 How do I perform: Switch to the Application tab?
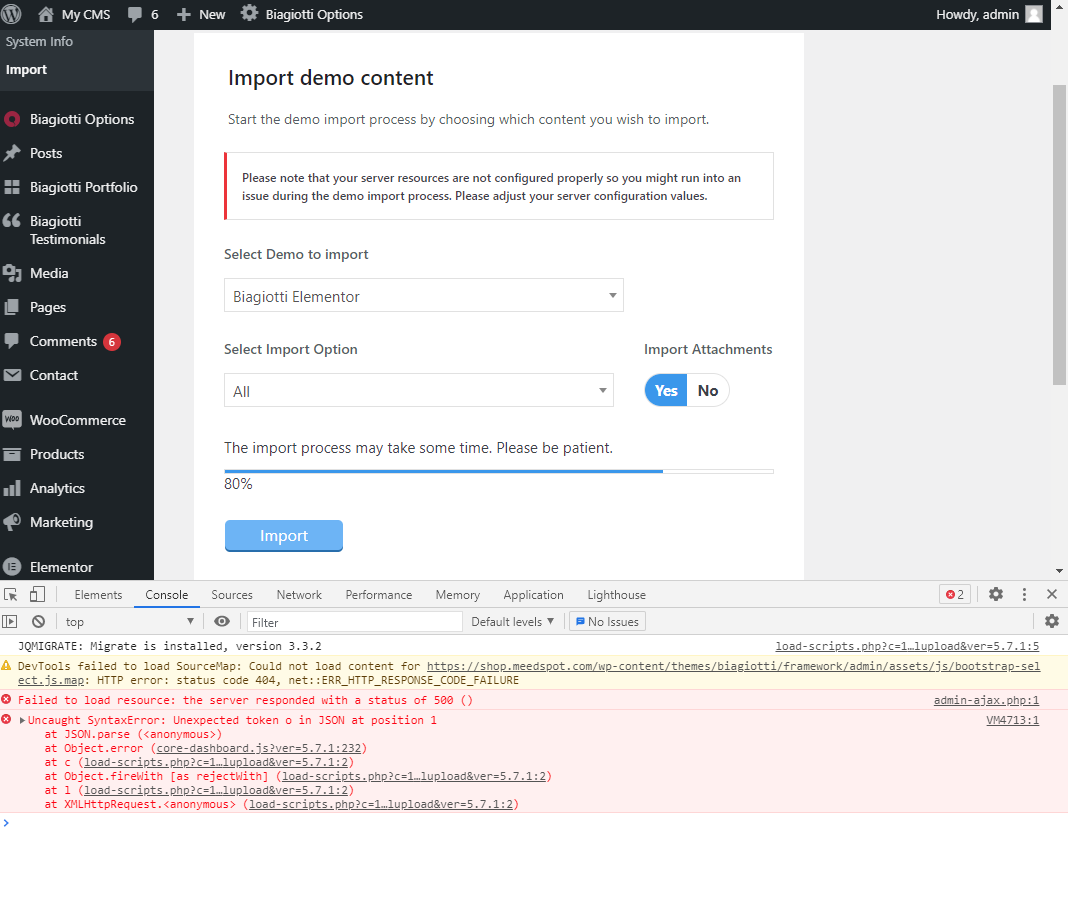tap(533, 594)
